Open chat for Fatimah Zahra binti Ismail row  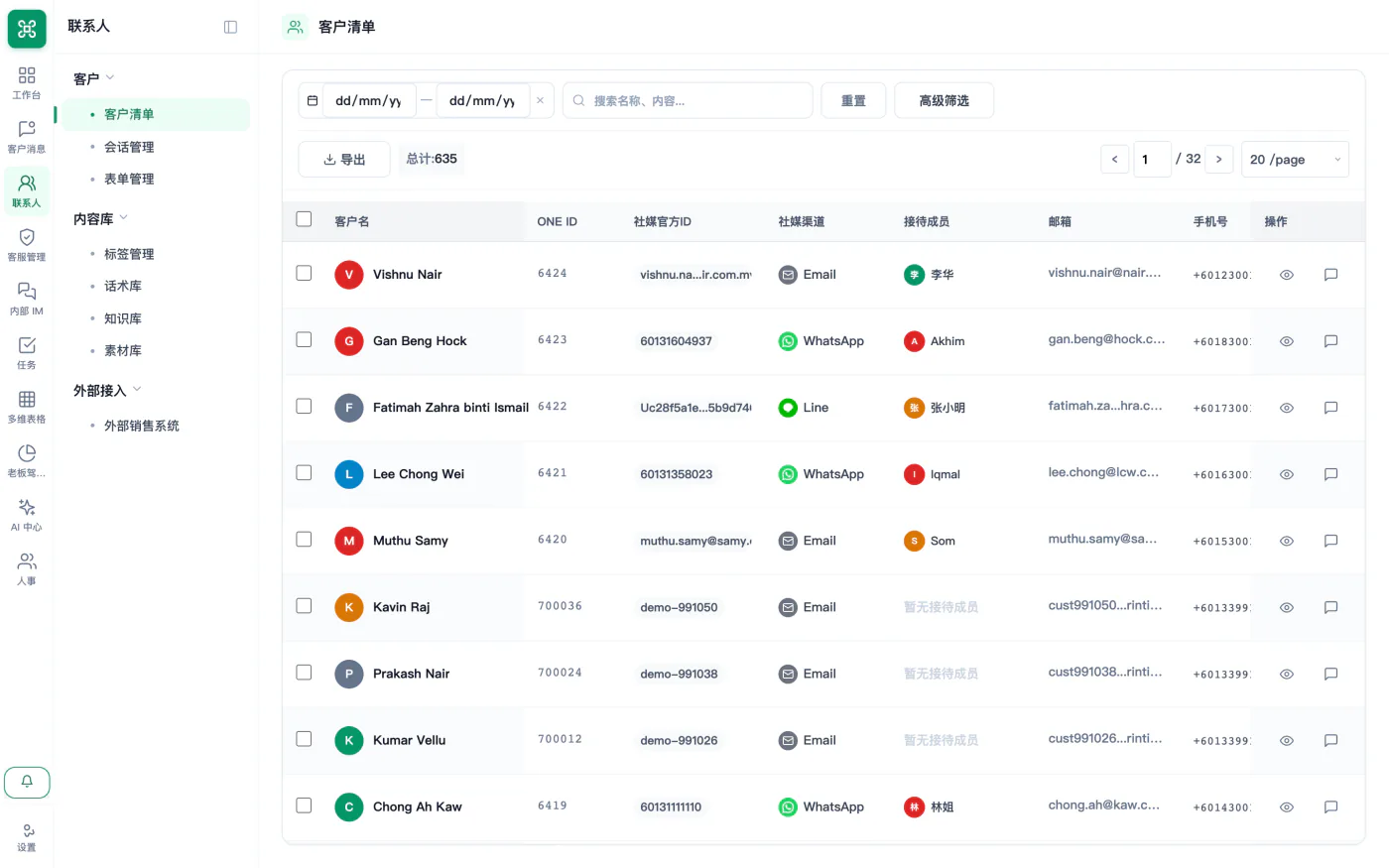tap(1330, 408)
